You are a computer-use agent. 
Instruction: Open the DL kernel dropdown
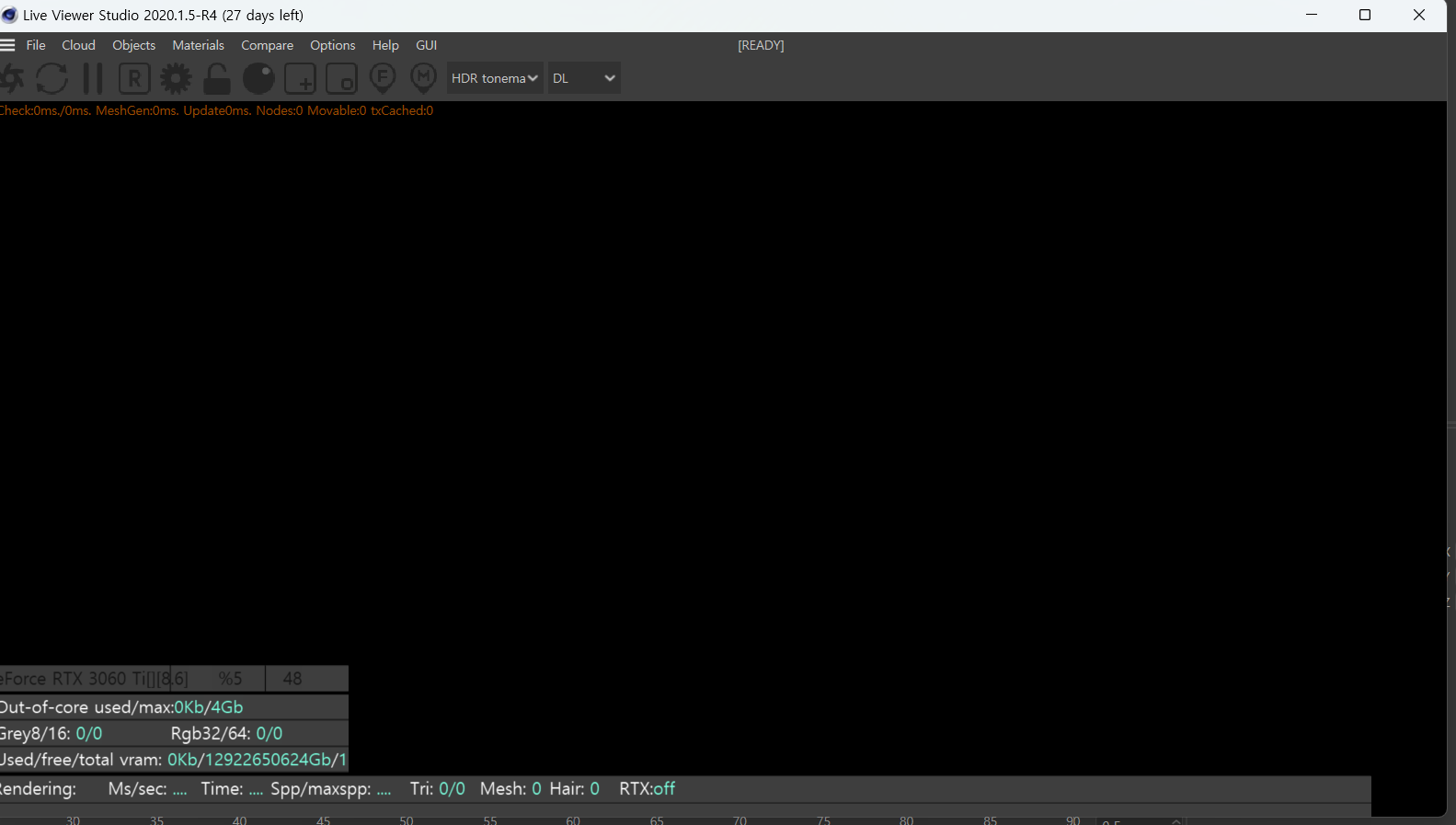coord(584,78)
